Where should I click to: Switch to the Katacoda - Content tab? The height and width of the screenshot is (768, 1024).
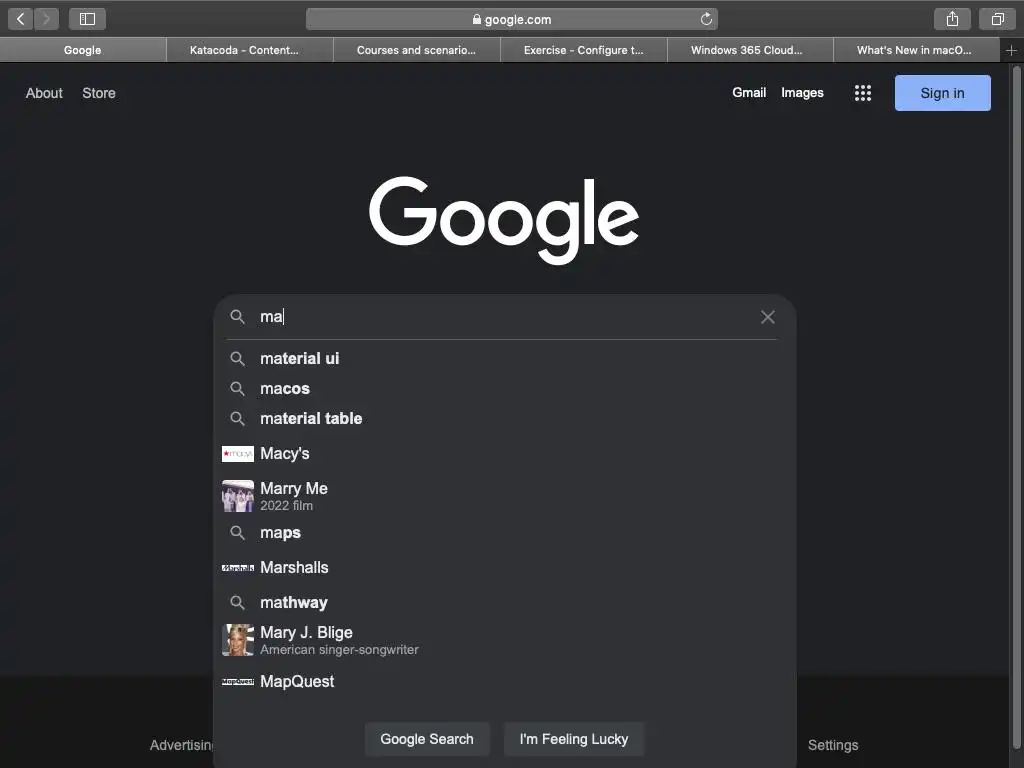pyautogui.click(x=250, y=50)
